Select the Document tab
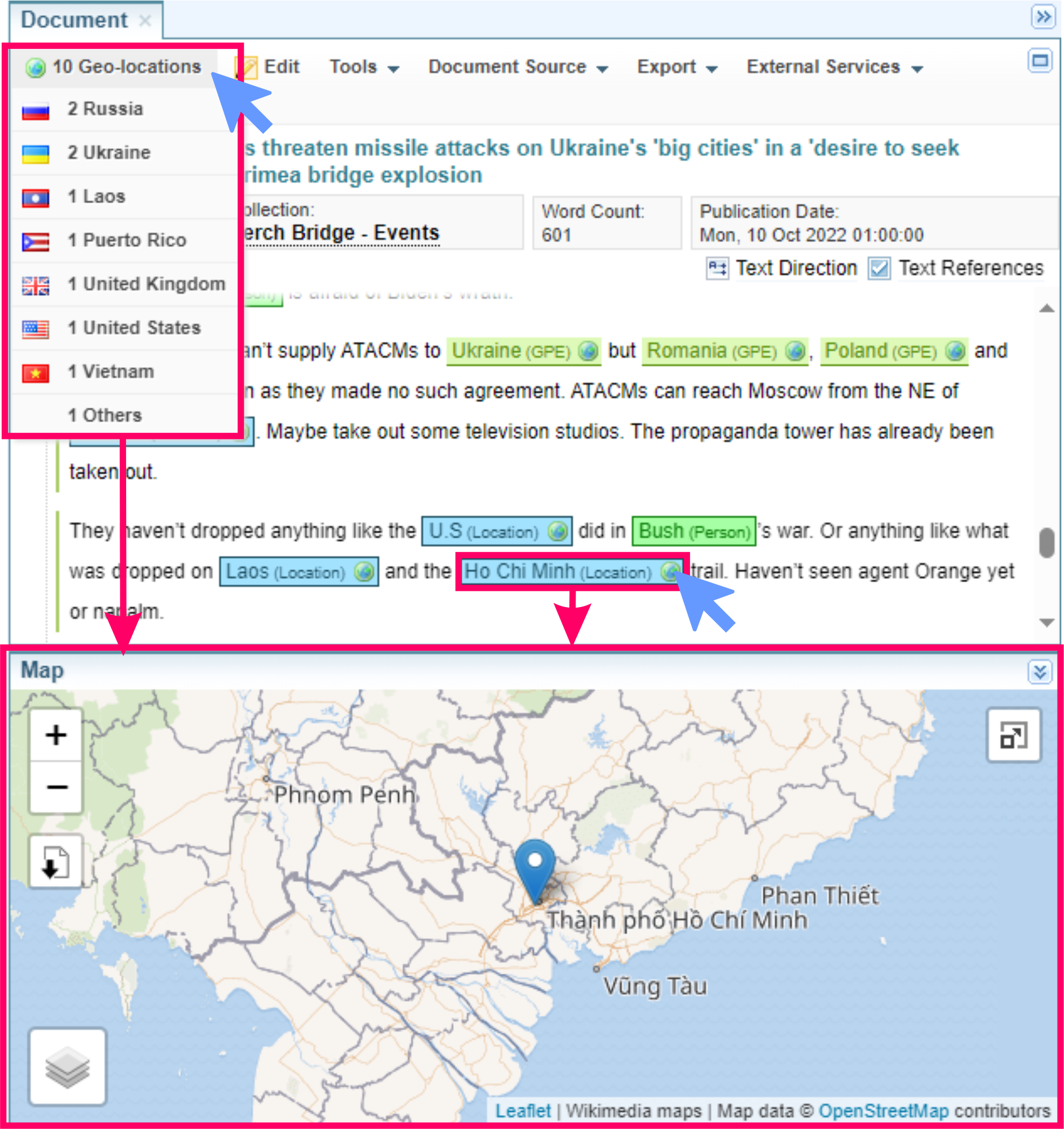Screen dimensions: 1064x1129 (x=74, y=20)
